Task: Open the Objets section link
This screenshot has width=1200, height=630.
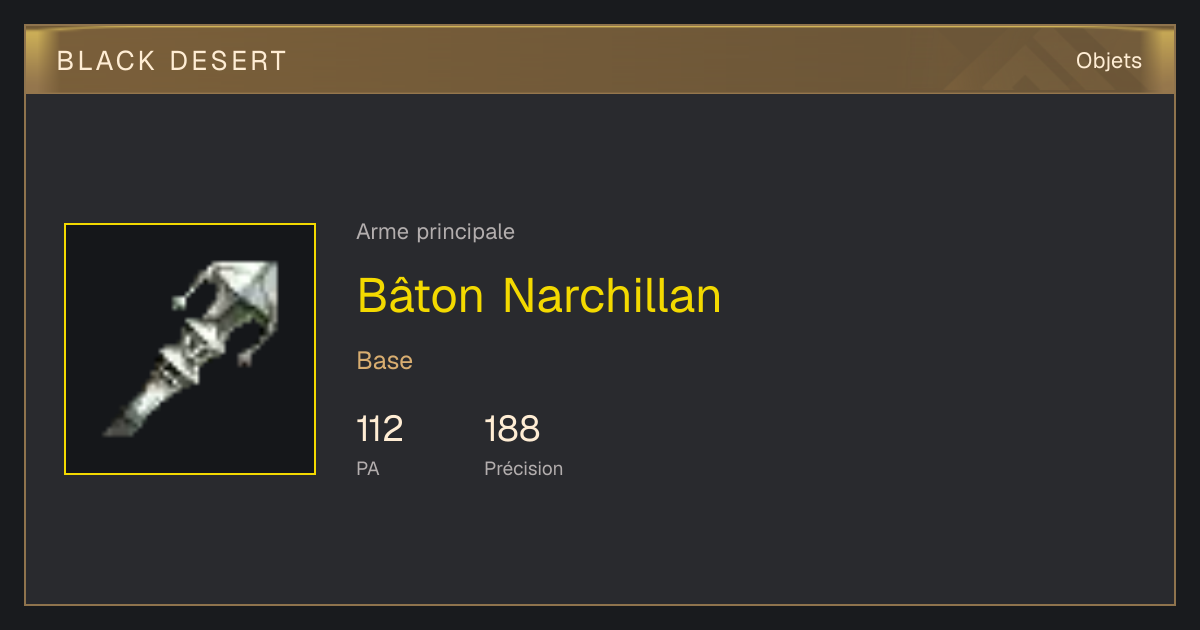Action: [x=1109, y=61]
